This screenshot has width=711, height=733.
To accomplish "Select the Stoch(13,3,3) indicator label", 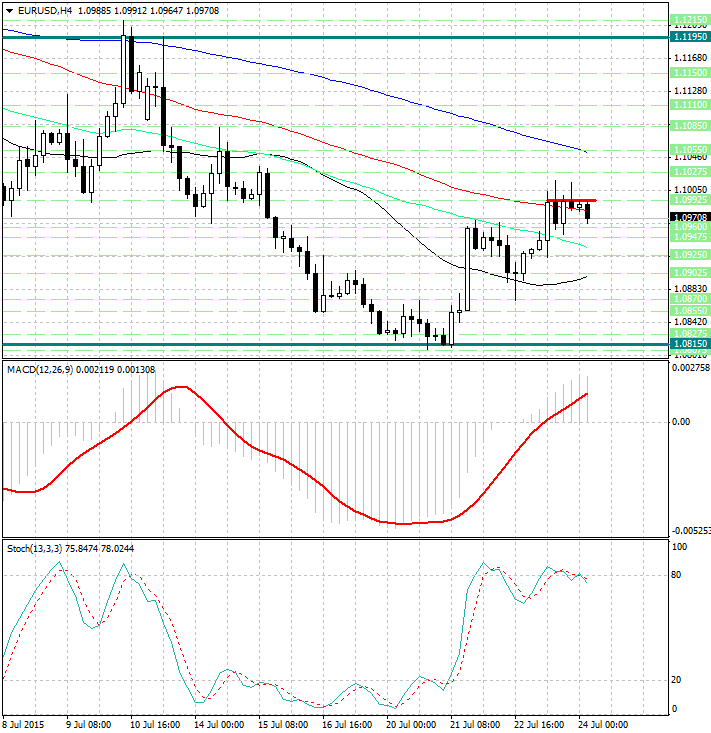I will pyautogui.click(x=34, y=548).
